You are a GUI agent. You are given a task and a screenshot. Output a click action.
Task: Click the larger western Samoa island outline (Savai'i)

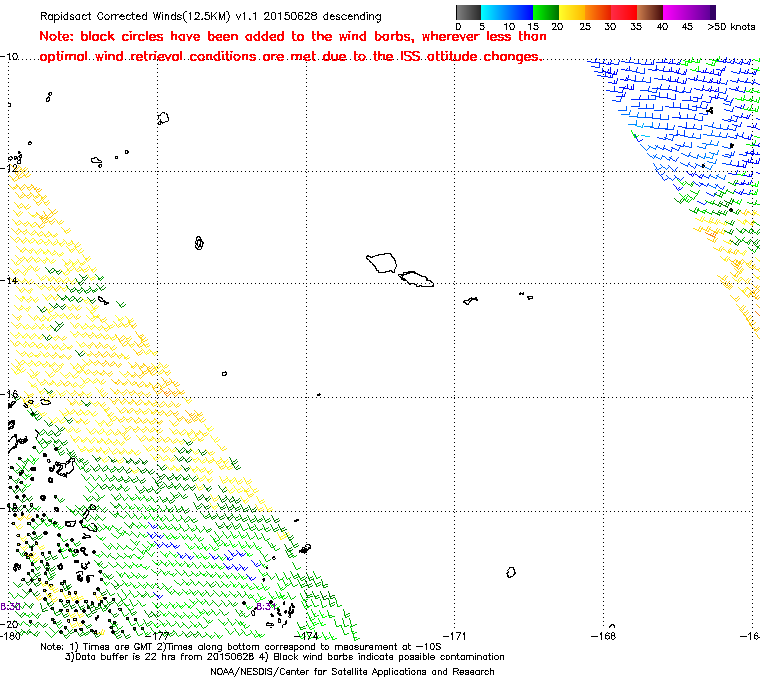[x=381, y=262]
